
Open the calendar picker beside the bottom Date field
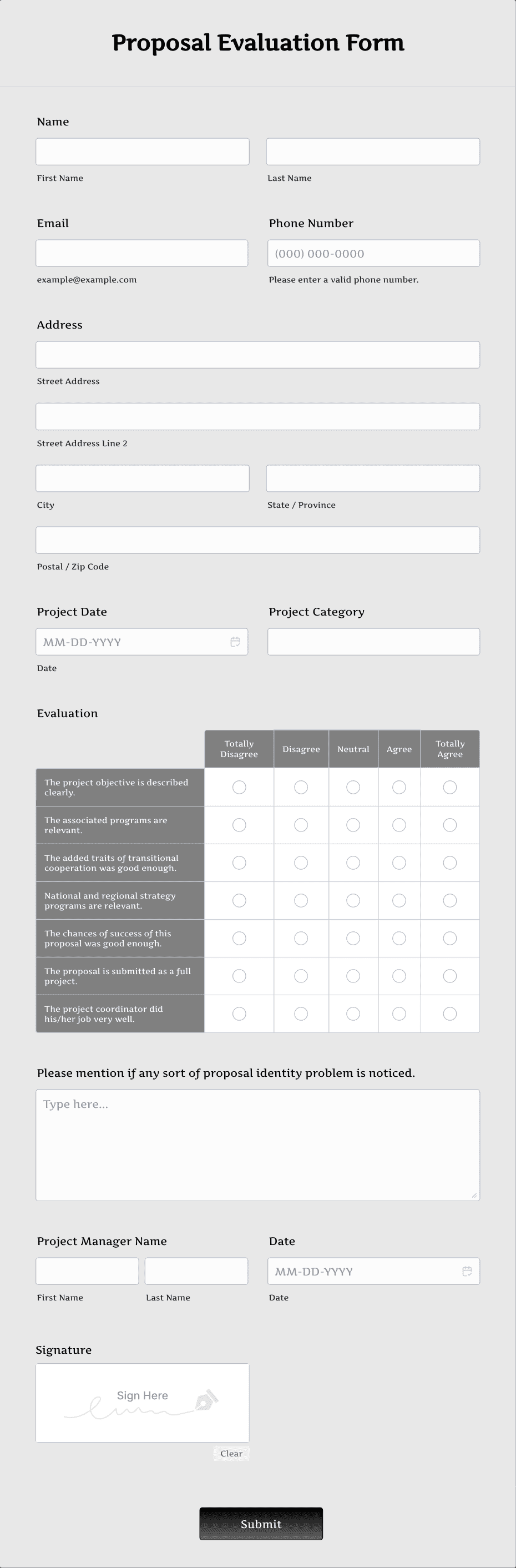coord(467,1271)
